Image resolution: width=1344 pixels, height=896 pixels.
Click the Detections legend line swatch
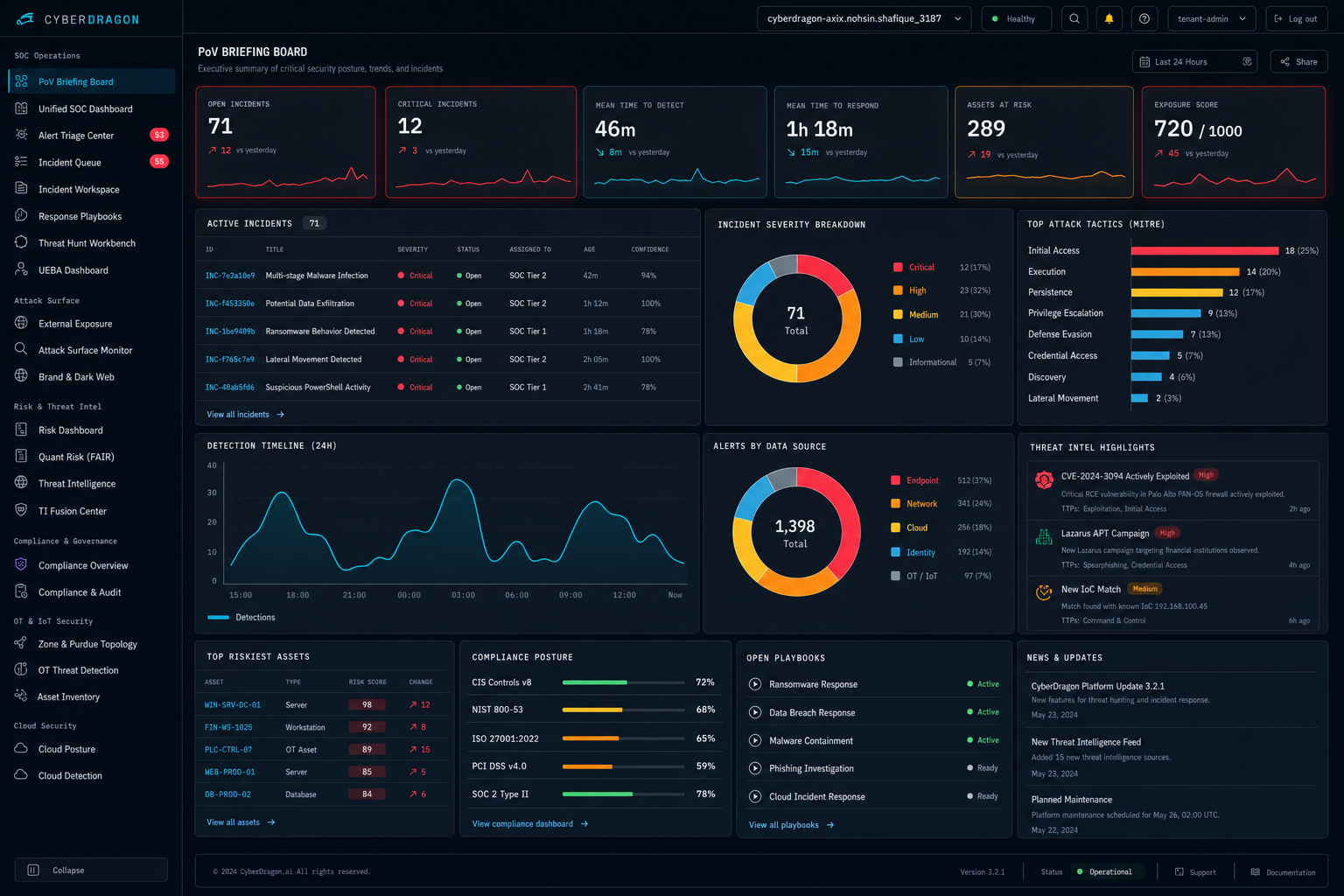[218, 617]
